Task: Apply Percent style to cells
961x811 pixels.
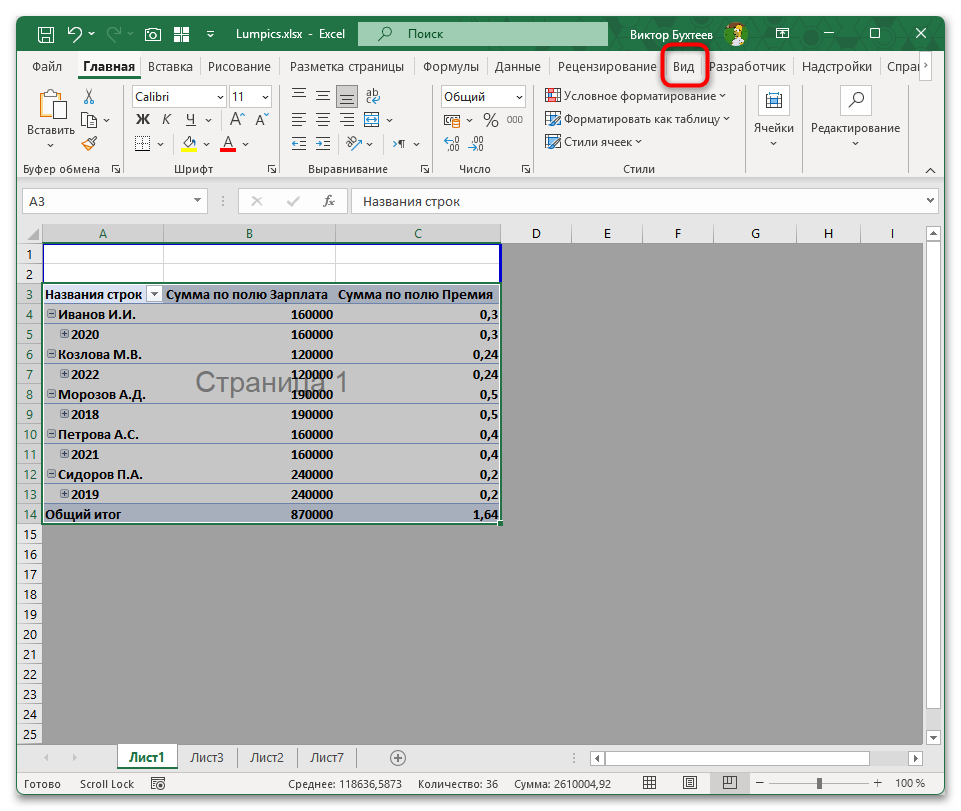Action: pos(490,120)
